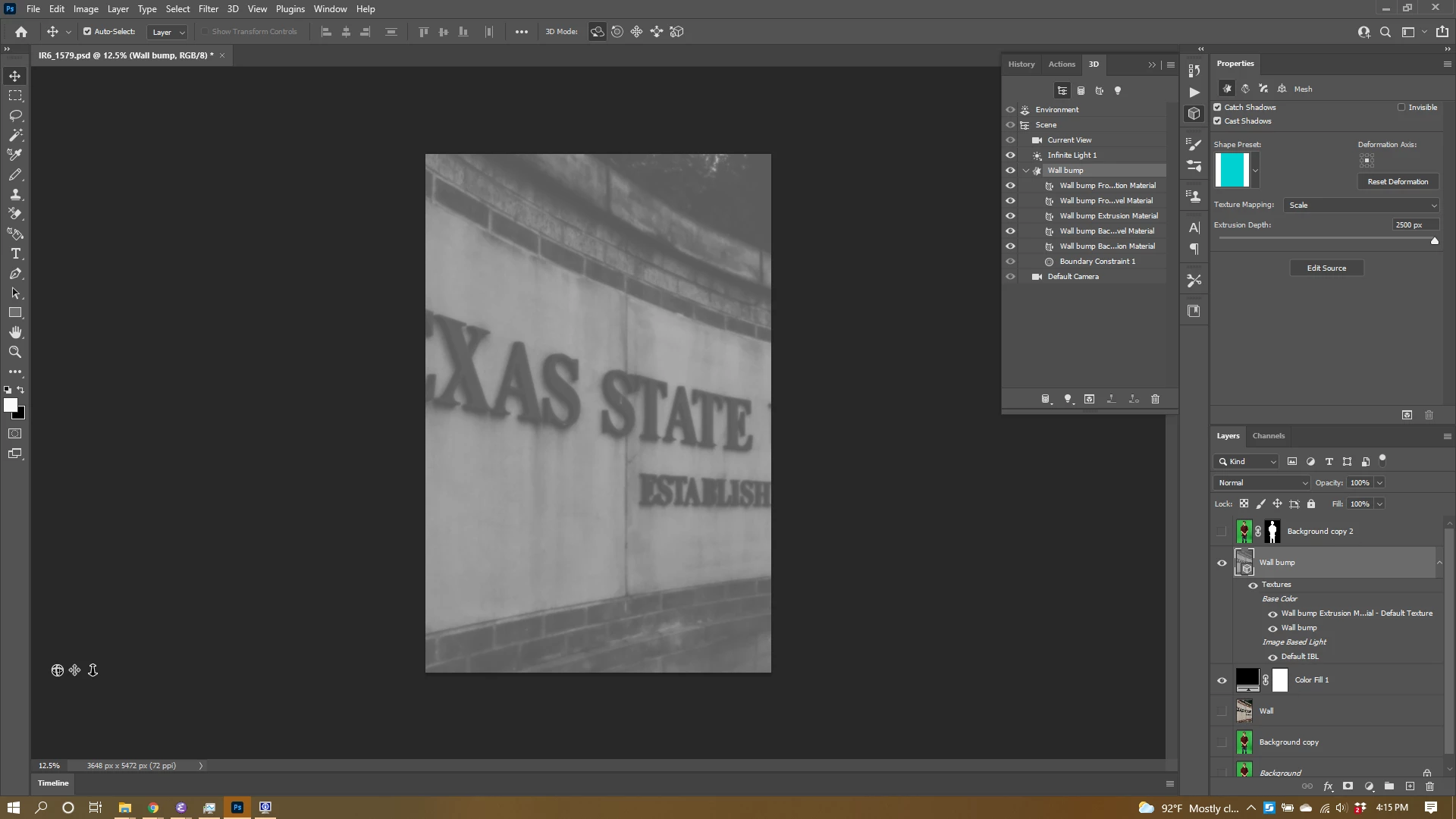Select the Zoom tool
The height and width of the screenshot is (819, 1456).
(x=15, y=353)
